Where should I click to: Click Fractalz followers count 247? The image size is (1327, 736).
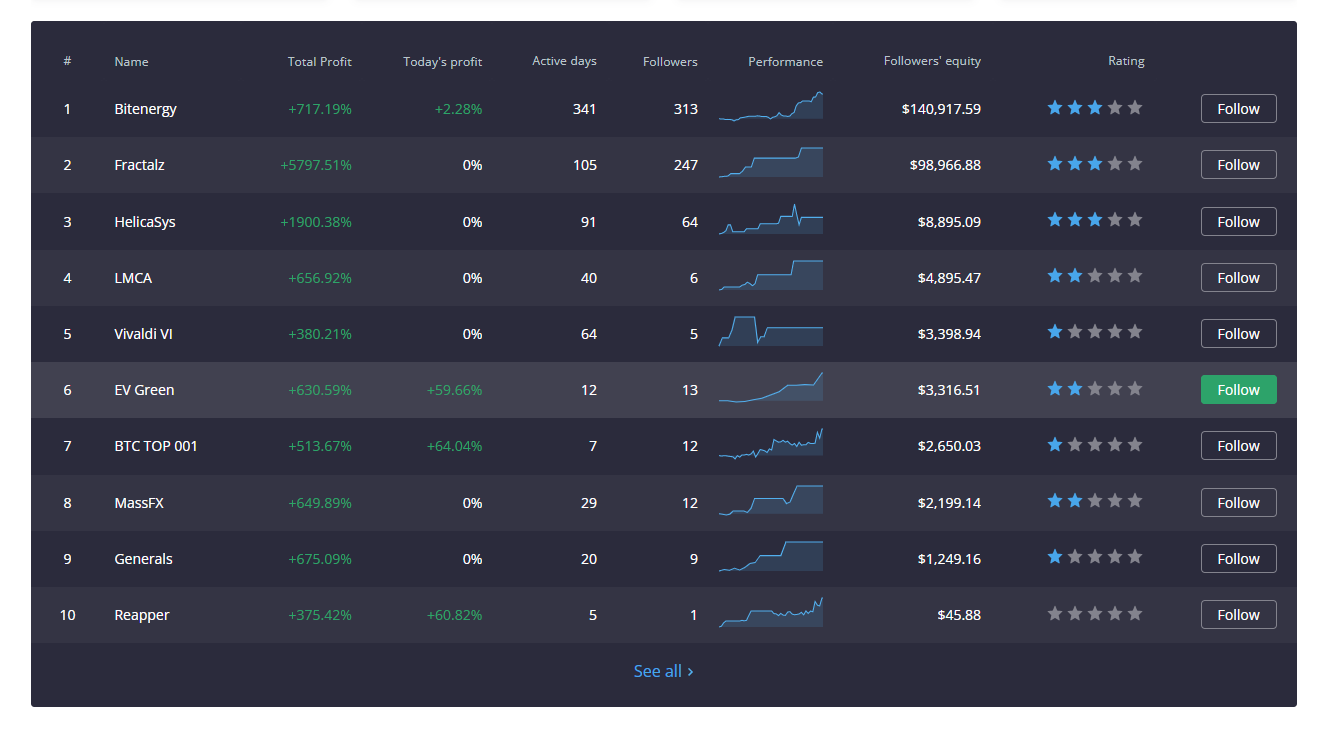coord(685,165)
